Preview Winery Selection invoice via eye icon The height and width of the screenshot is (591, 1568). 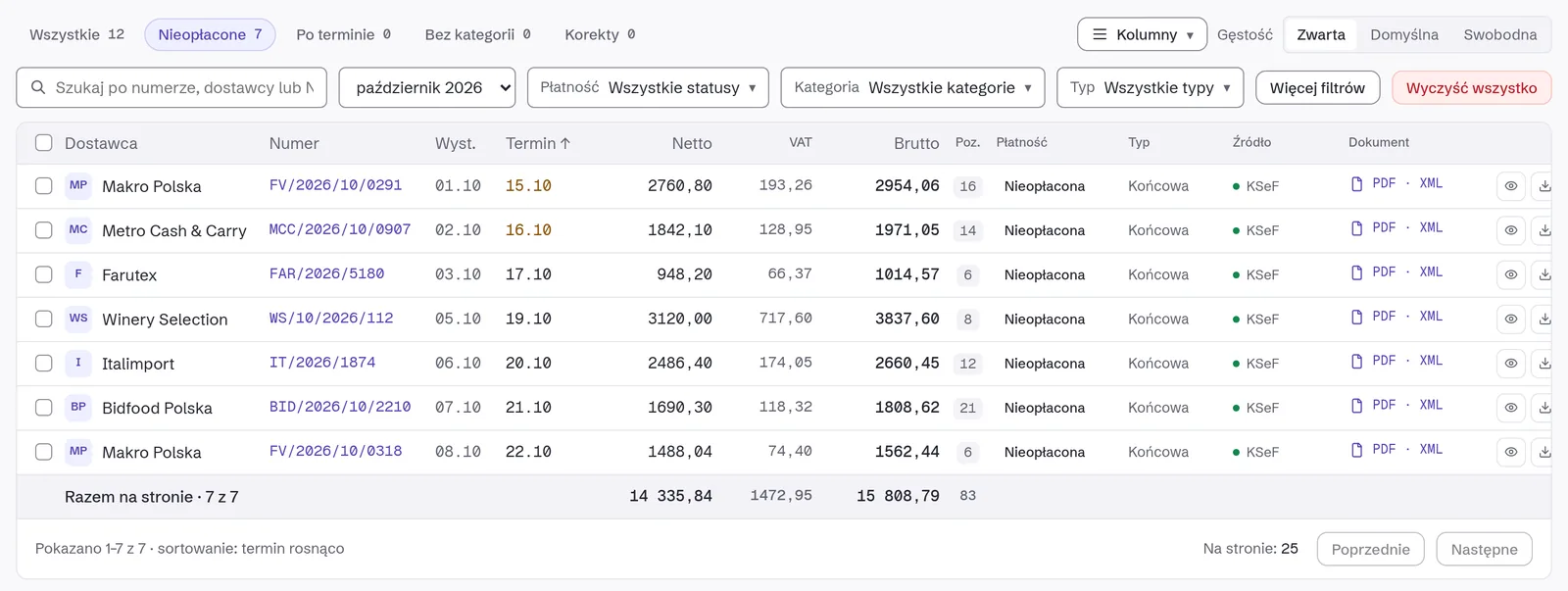tap(1511, 319)
